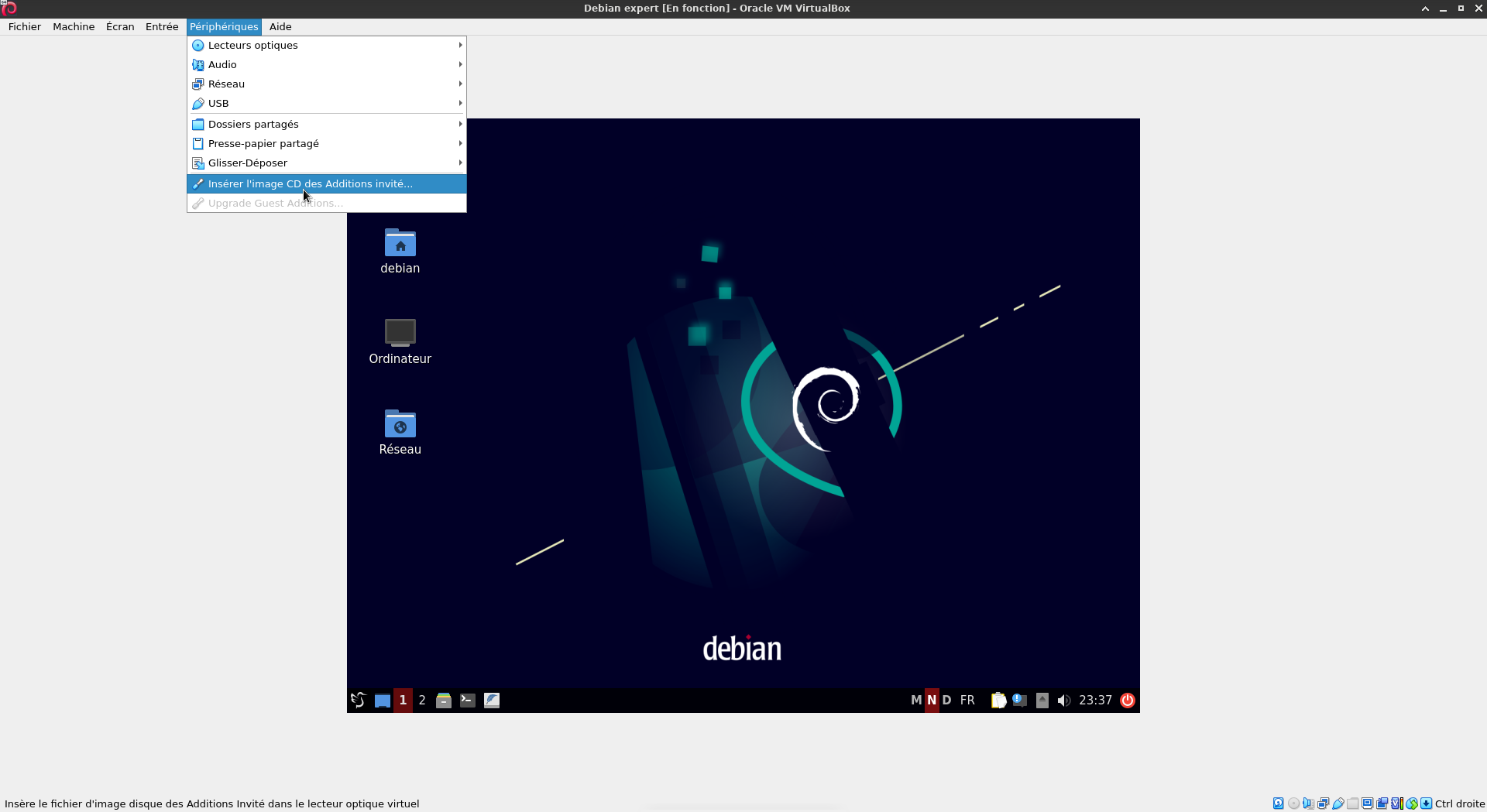Click the clipboard icon beside Presse-papier partagé
The image size is (1487, 812).
[198, 143]
